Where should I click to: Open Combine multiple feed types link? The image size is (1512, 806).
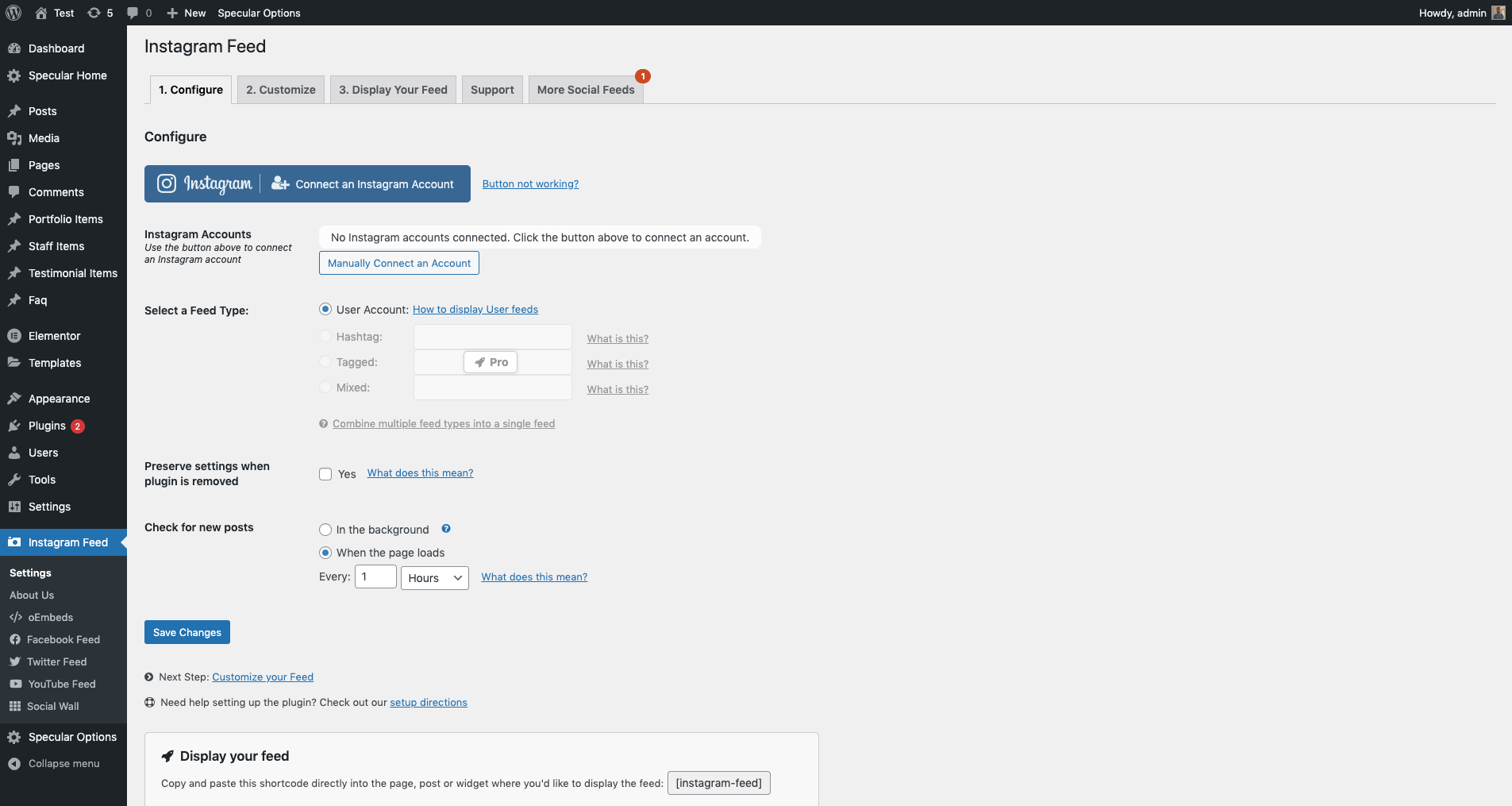pyautogui.click(x=444, y=423)
